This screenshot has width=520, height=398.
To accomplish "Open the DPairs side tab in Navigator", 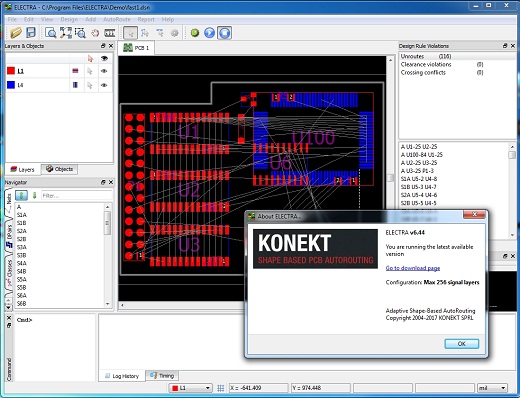I will (x=9, y=237).
